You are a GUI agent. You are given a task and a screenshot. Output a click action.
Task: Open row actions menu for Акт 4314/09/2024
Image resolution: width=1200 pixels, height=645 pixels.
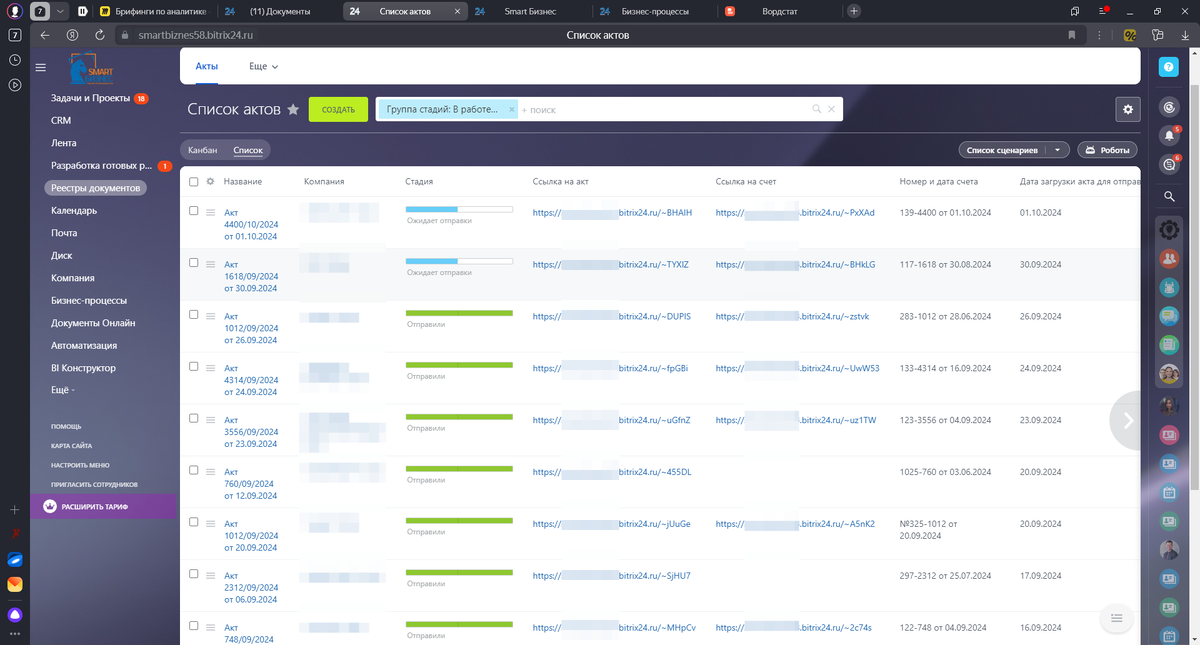coord(210,368)
